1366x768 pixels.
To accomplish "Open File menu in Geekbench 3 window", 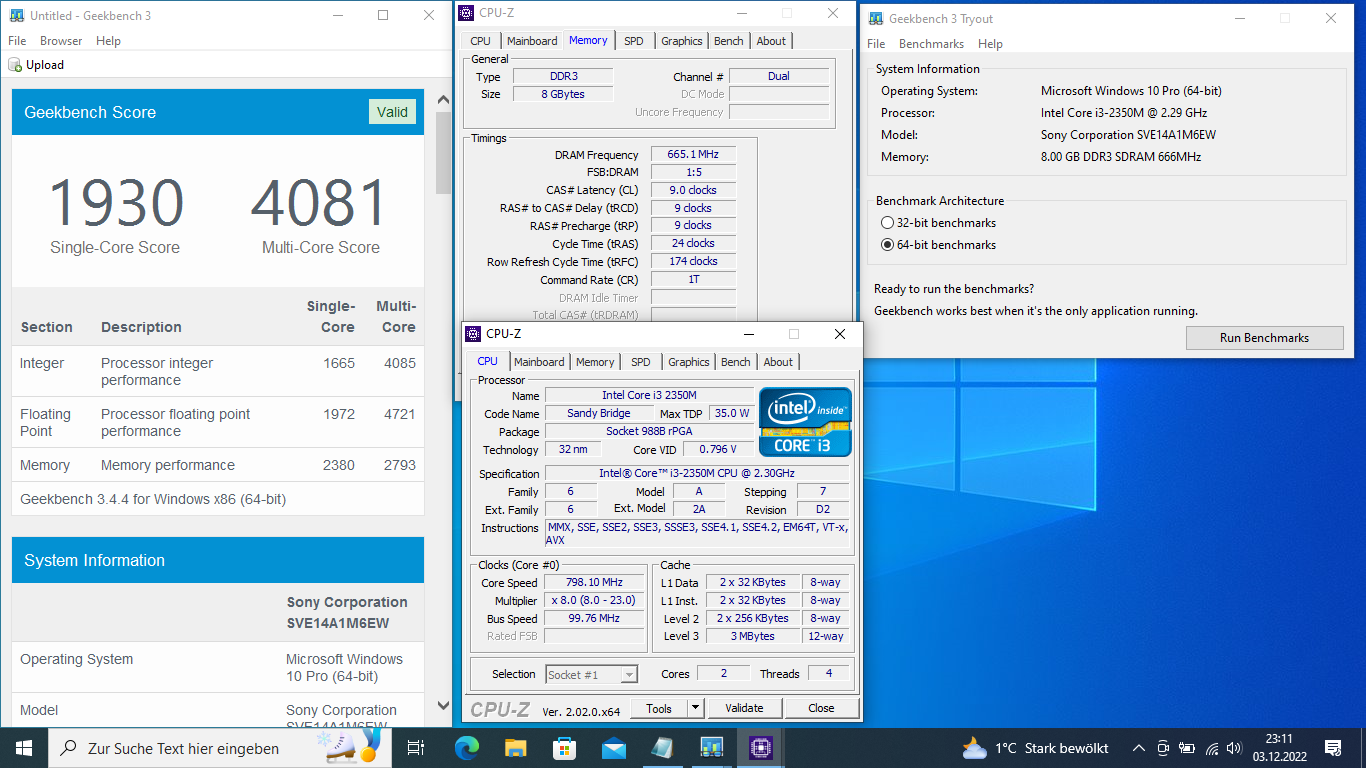I will click(x=17, y=41).
